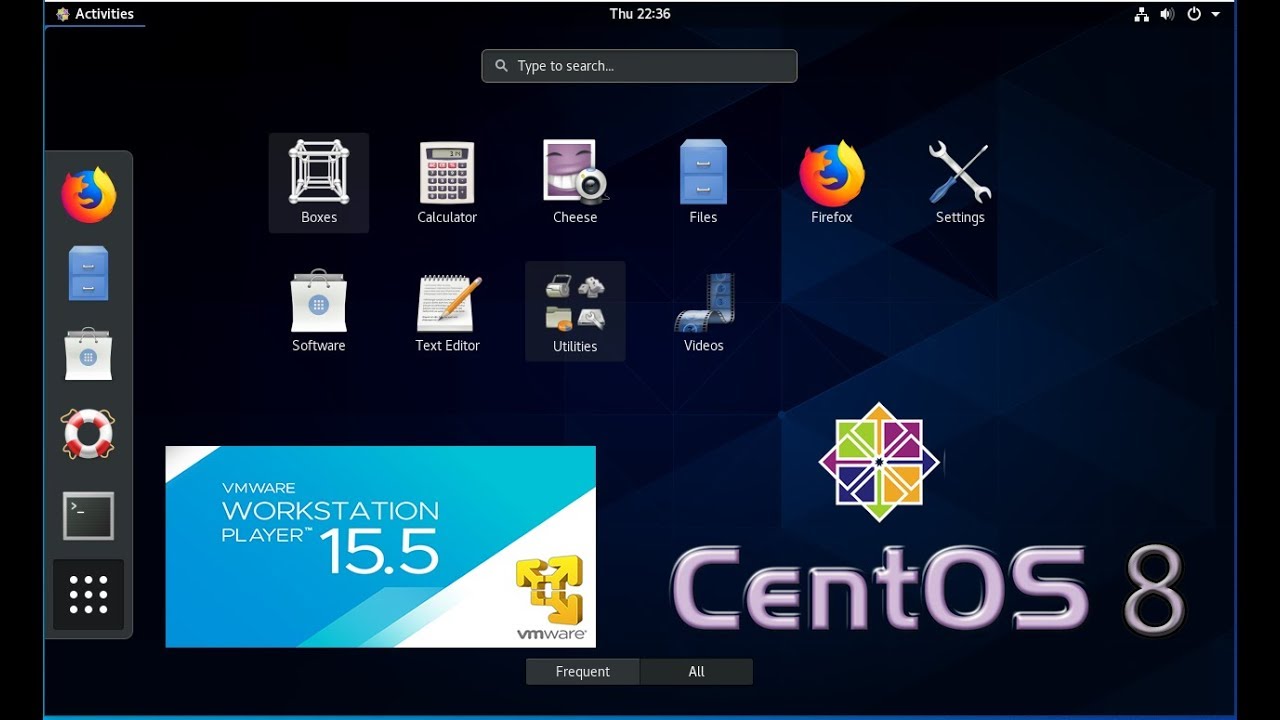Screen dimensions: 1280x720
Task: Launch Calculator from the app grid
Action: point(447,182)
